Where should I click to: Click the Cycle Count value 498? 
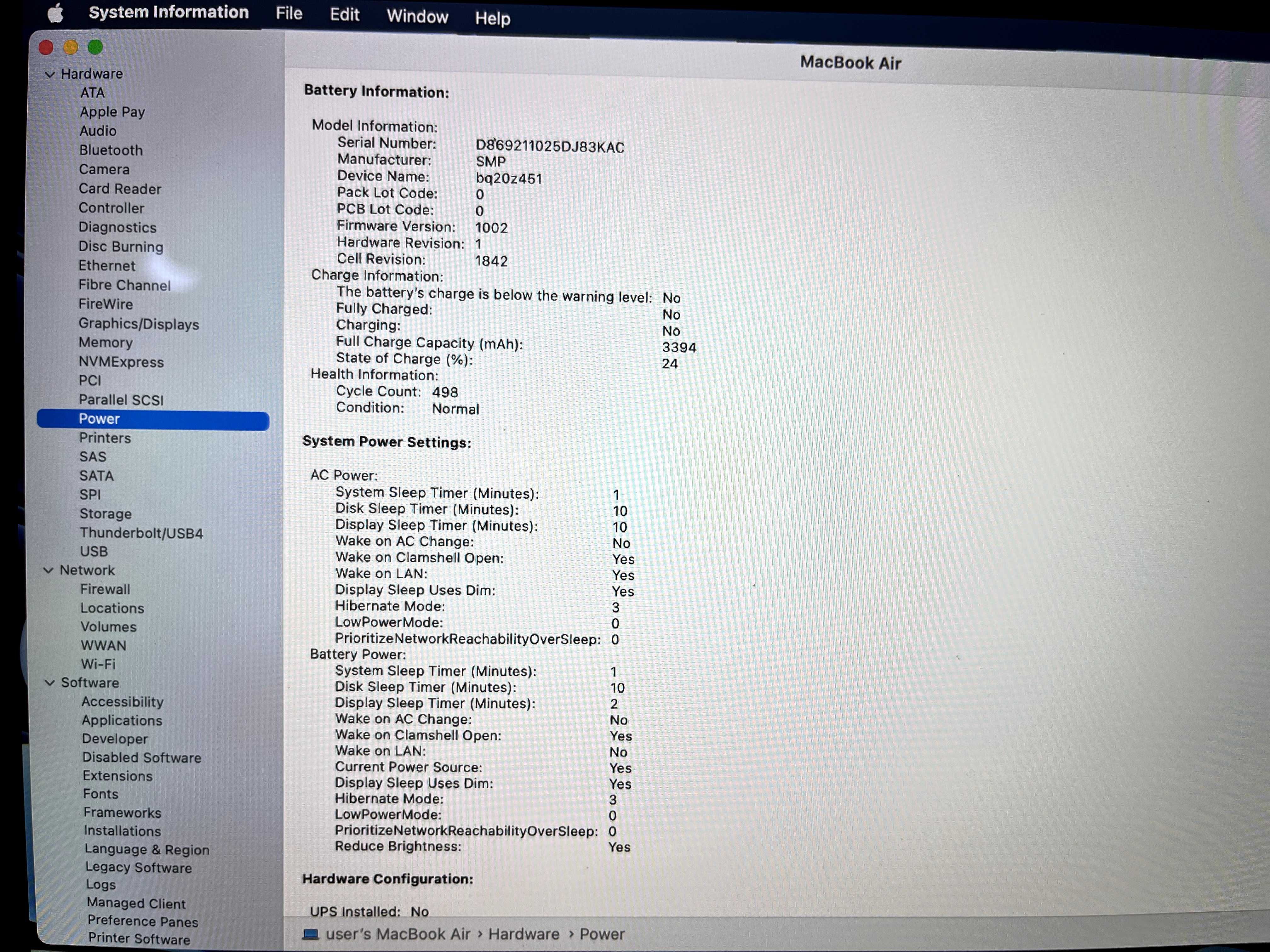click(x=445, y=393)
